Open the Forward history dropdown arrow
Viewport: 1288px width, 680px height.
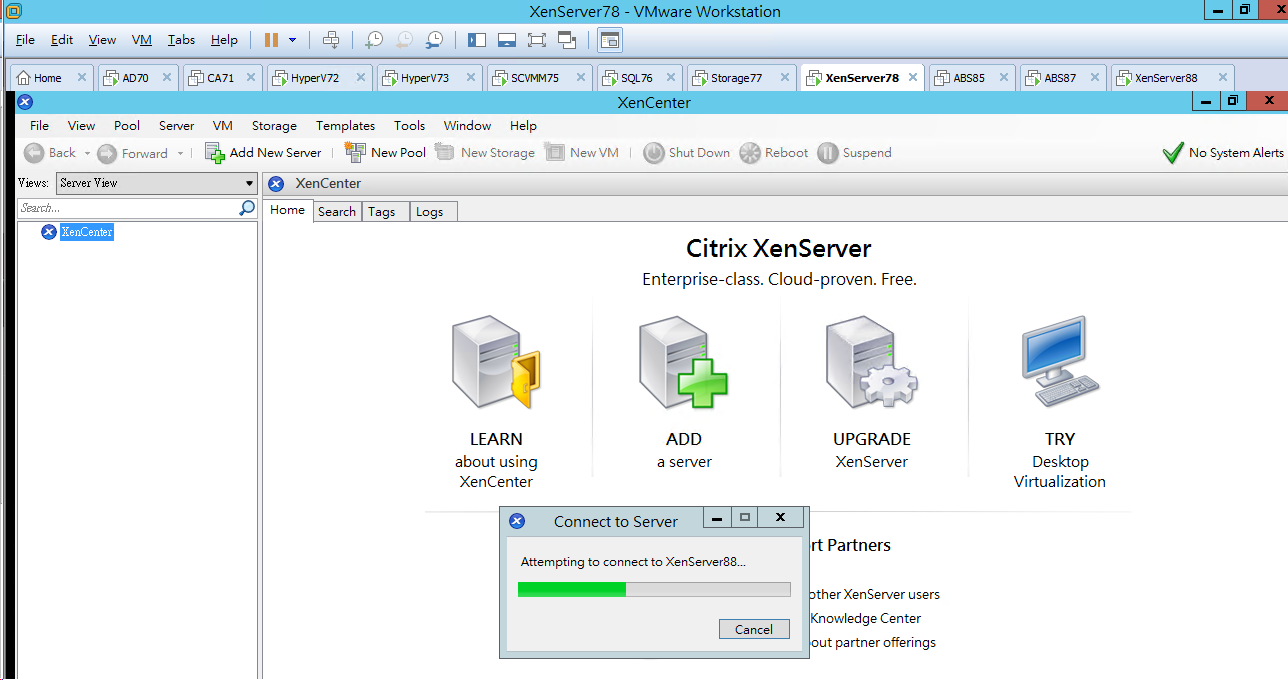180,153
